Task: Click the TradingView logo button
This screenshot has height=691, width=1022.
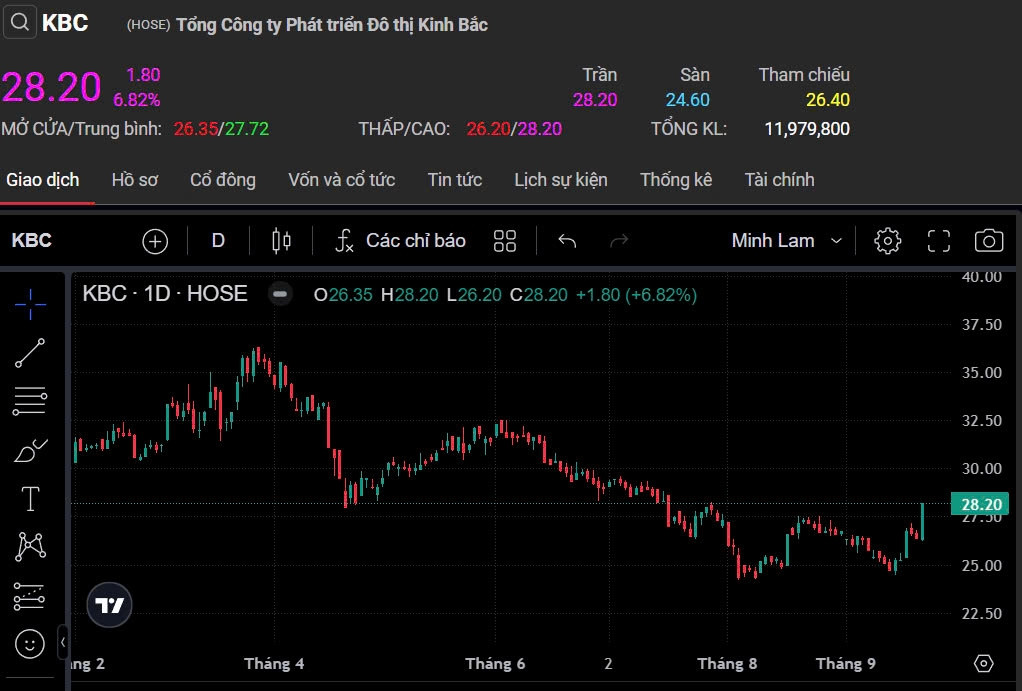Action: (x=110, y=605)
